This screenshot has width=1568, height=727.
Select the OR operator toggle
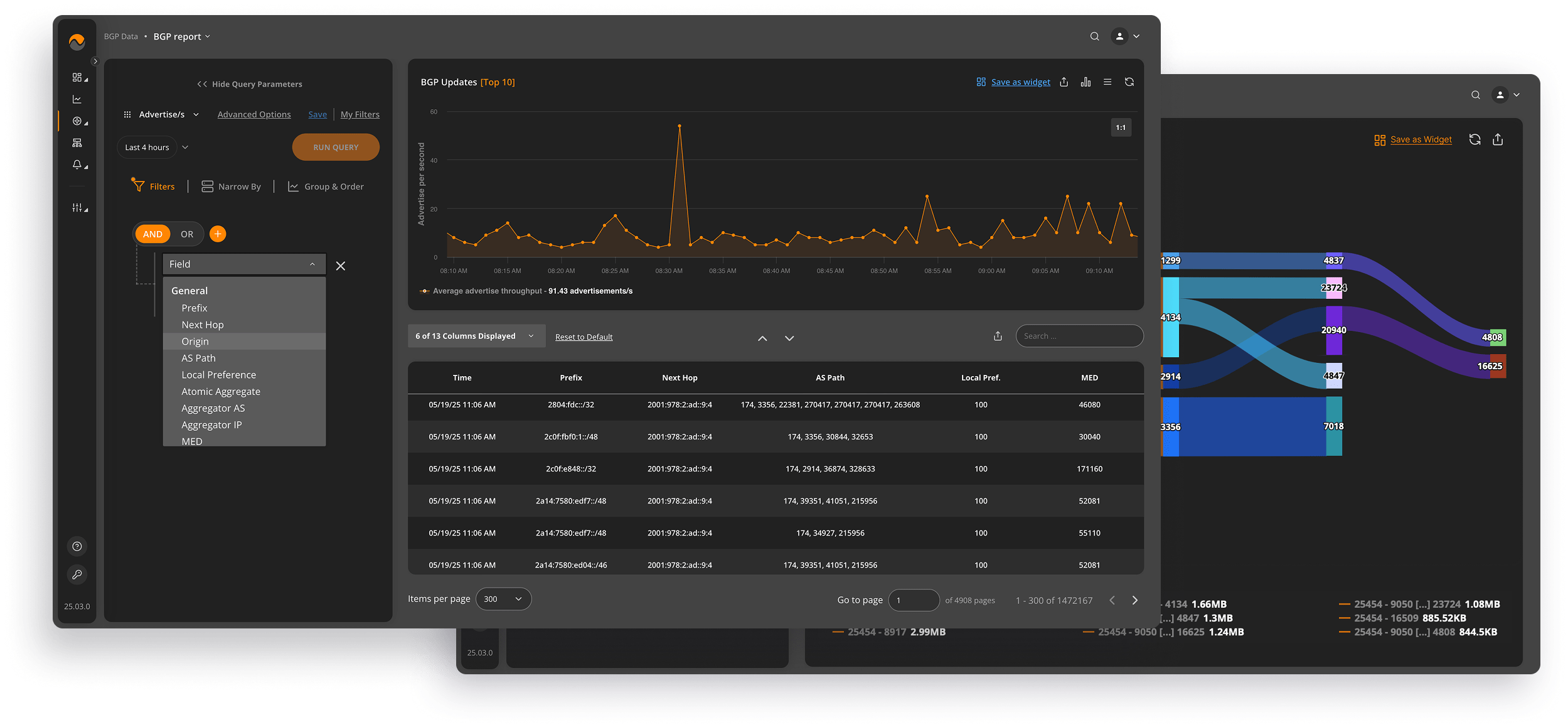tap(187, 234)
